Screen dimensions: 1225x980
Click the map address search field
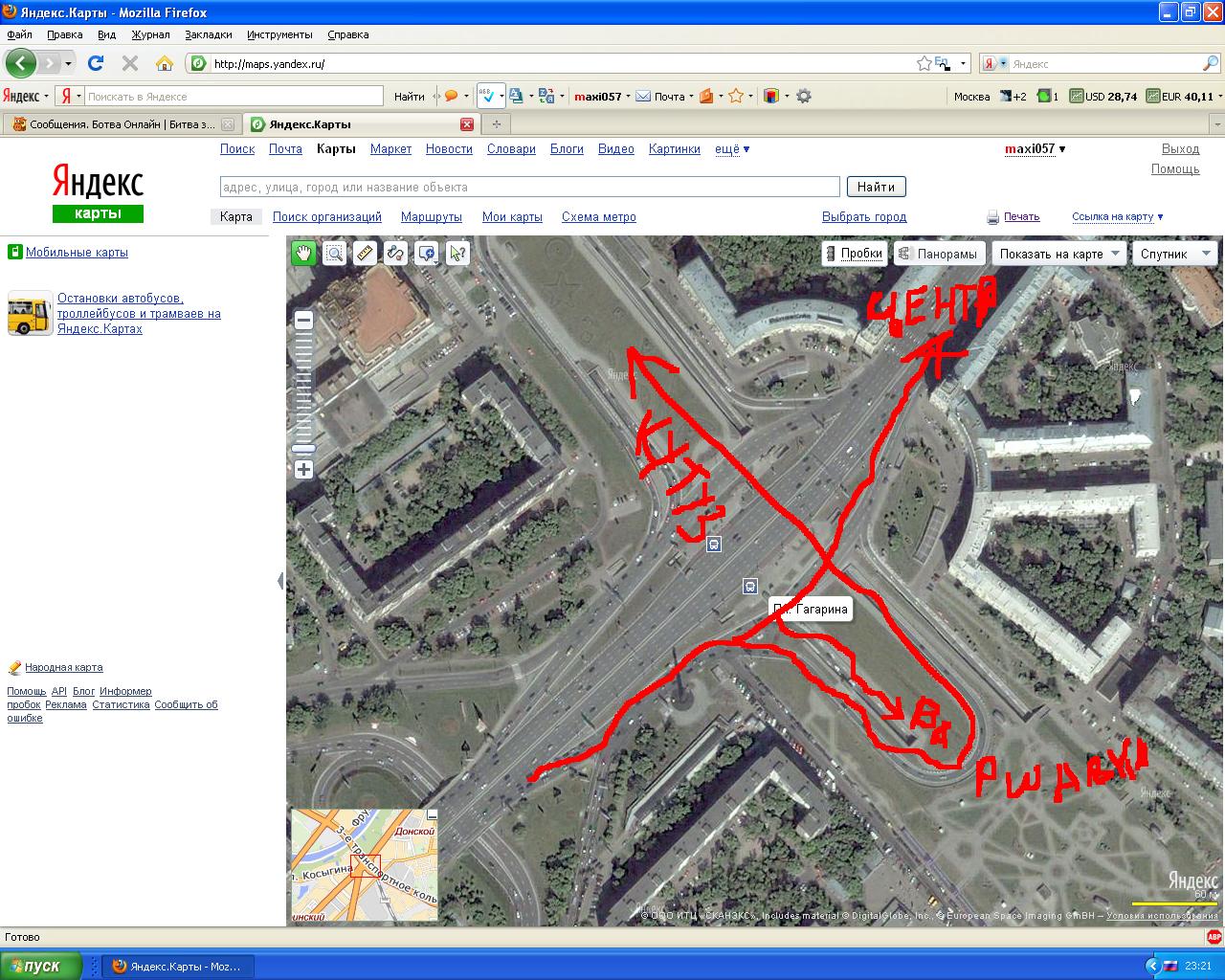pos(529,187)
